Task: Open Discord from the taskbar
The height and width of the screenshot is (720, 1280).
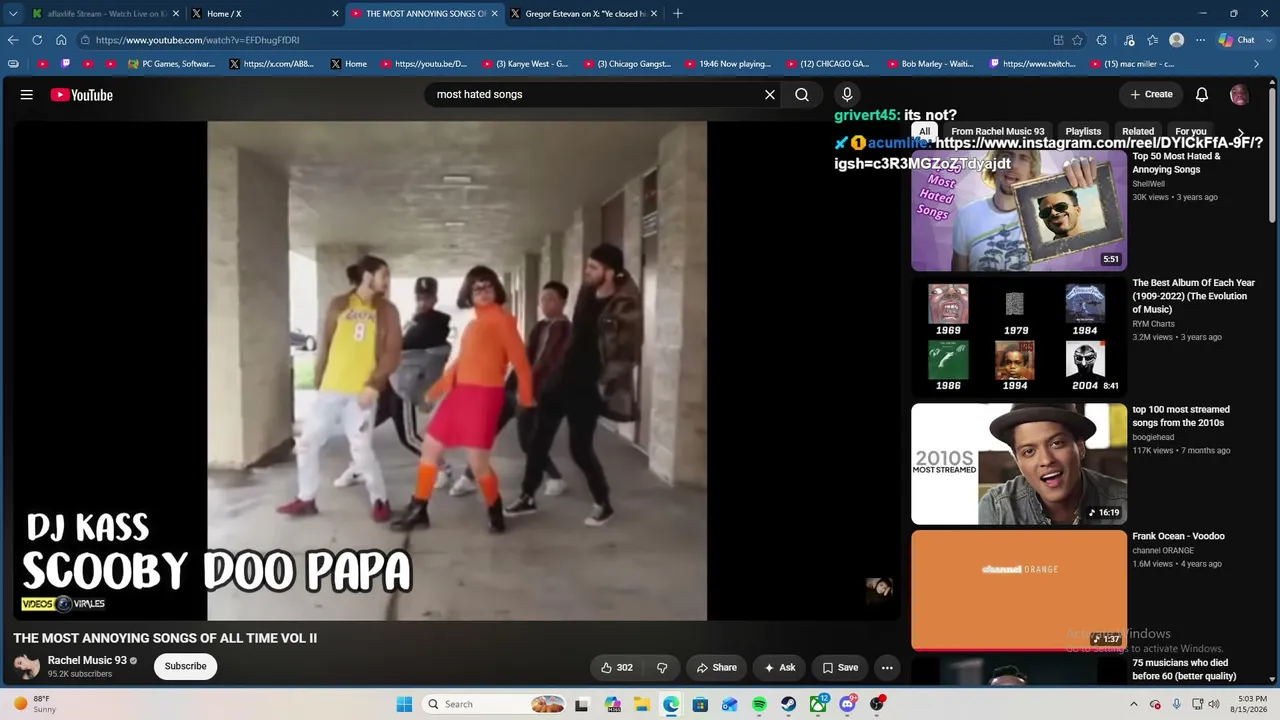Action: (x=848, y=705)
